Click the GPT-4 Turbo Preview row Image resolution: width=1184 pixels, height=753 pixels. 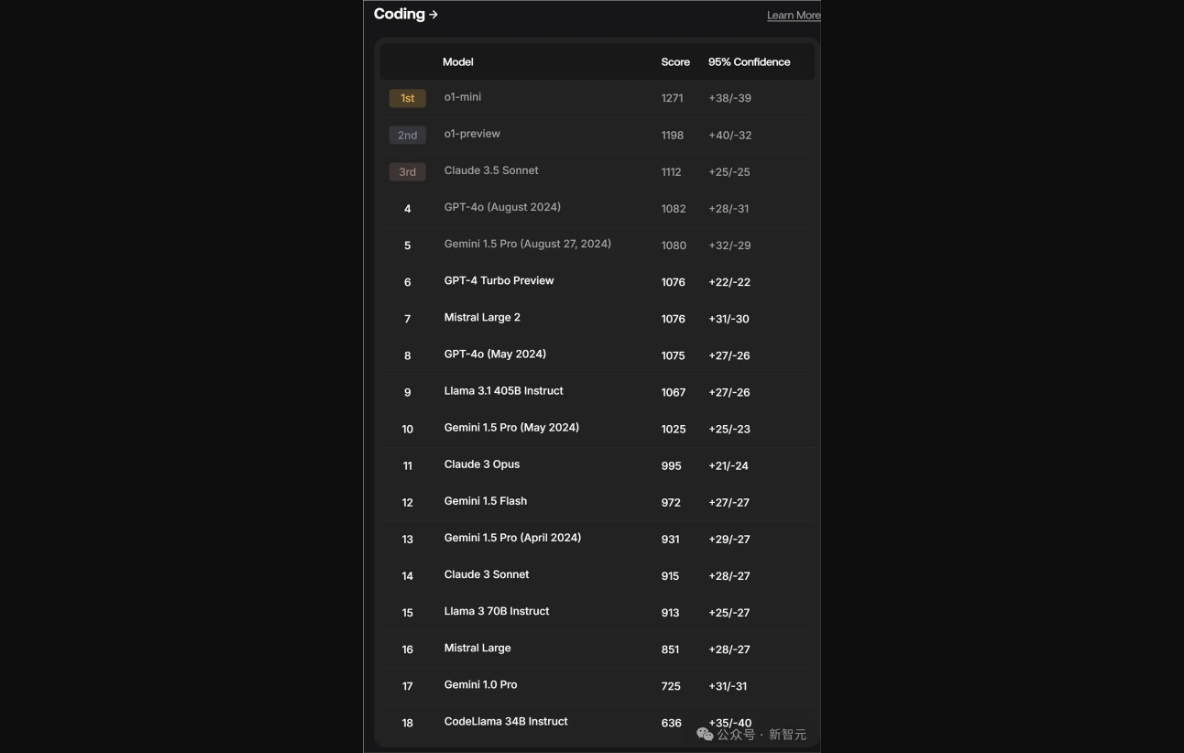click(x=498, y=281)
